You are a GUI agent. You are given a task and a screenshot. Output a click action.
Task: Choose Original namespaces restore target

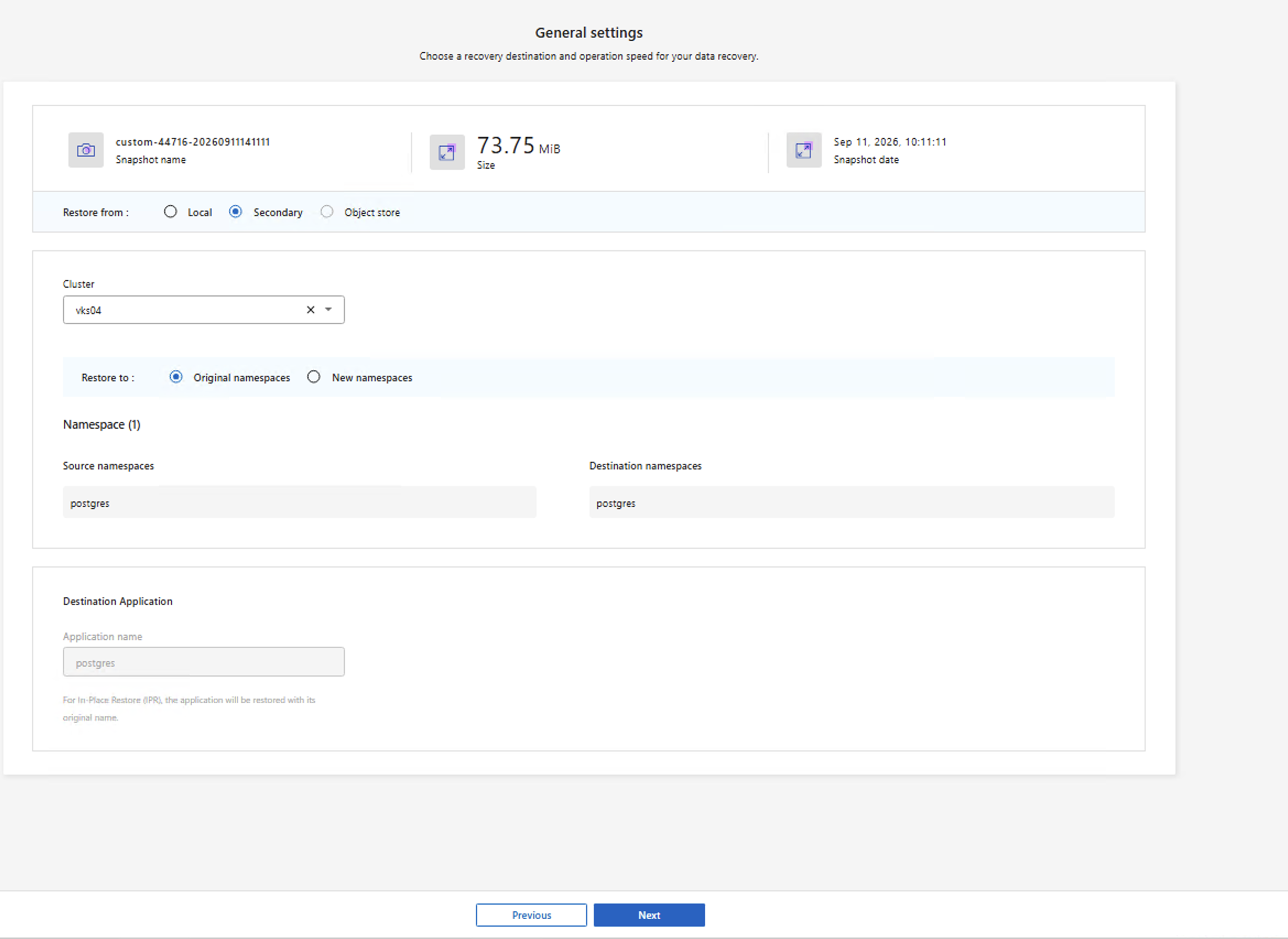click(x=176, y=377)
